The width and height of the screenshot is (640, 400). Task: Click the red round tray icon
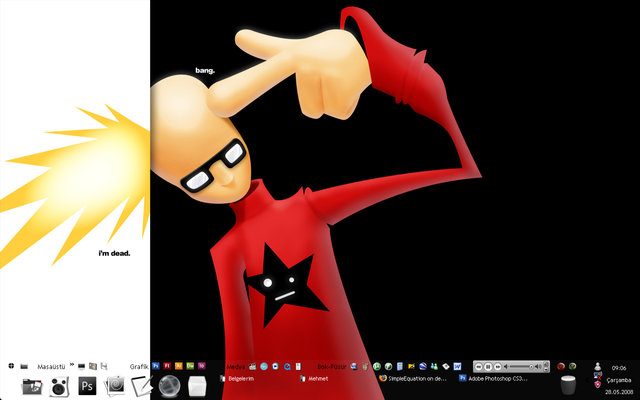561,366
